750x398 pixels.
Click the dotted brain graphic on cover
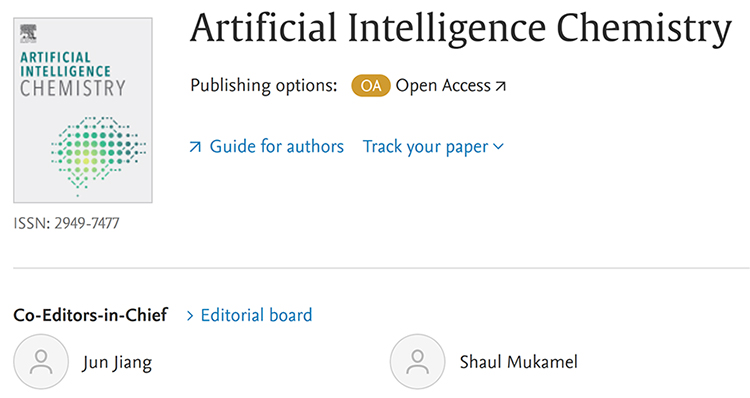click(98, 155)
